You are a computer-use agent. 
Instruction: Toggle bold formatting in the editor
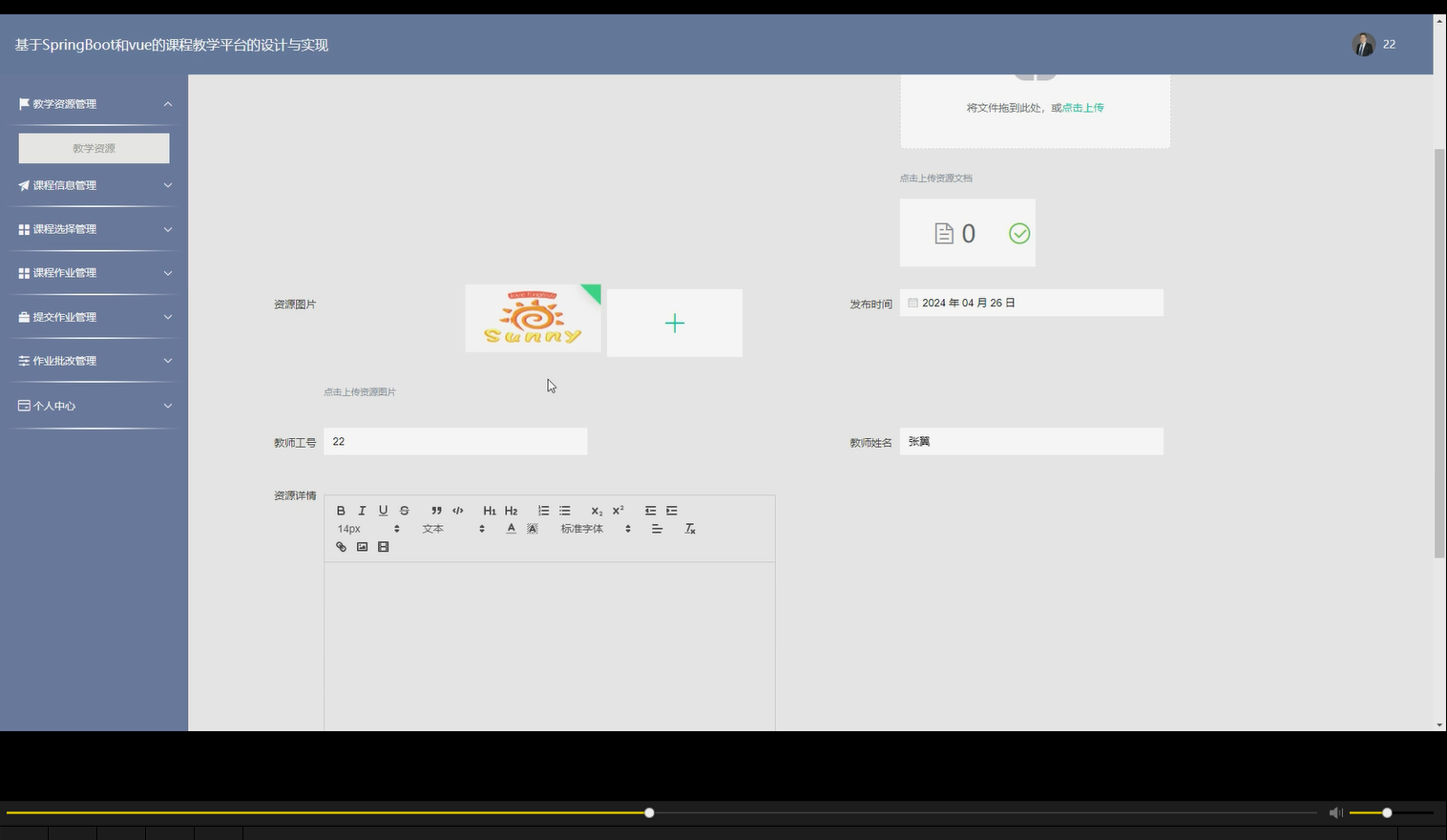[341, 511]
